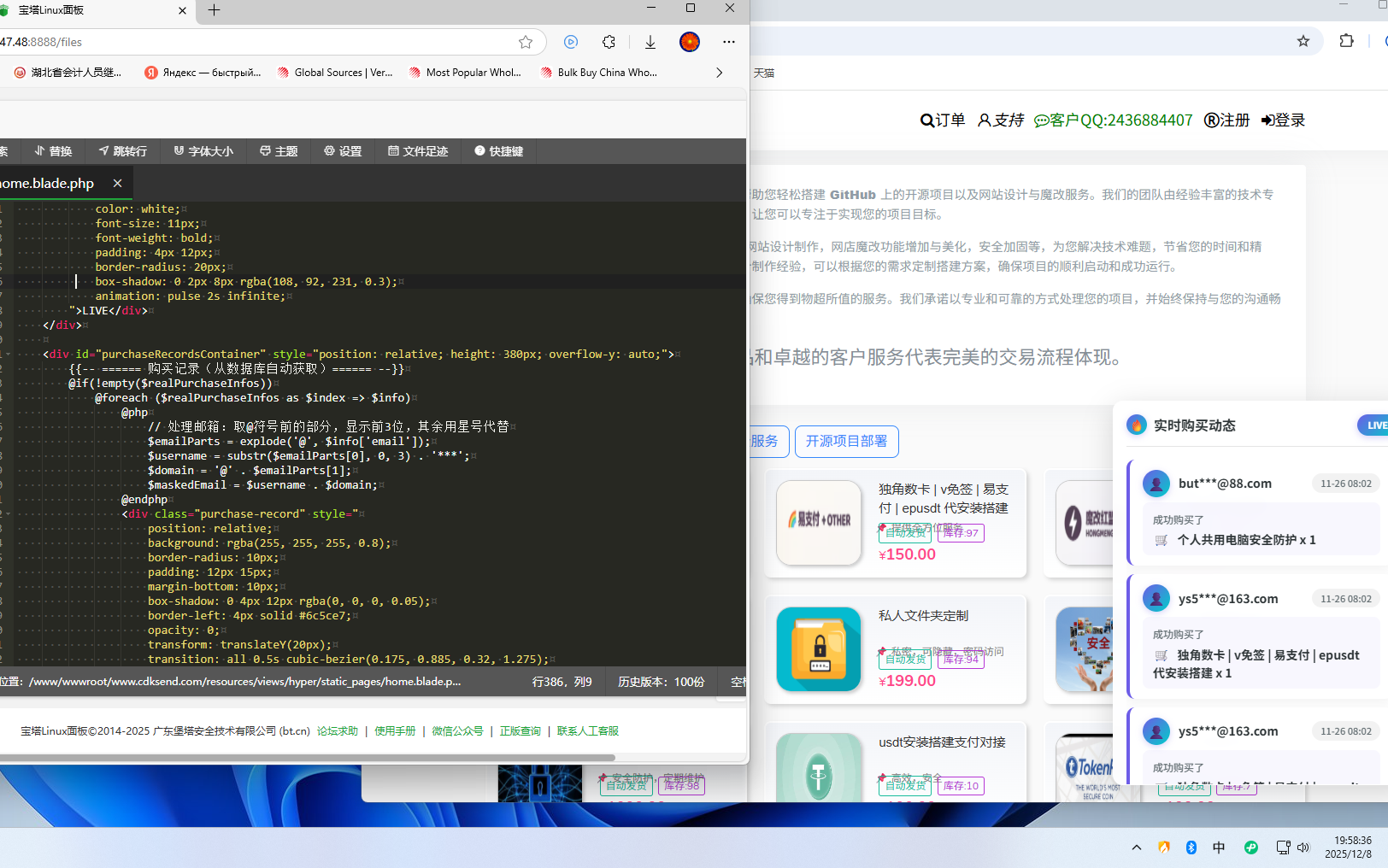Click the 联系人工客服 footer link
Image resolution: width=1388 pixels, height=868 pixels.
[x=587, y=731]
